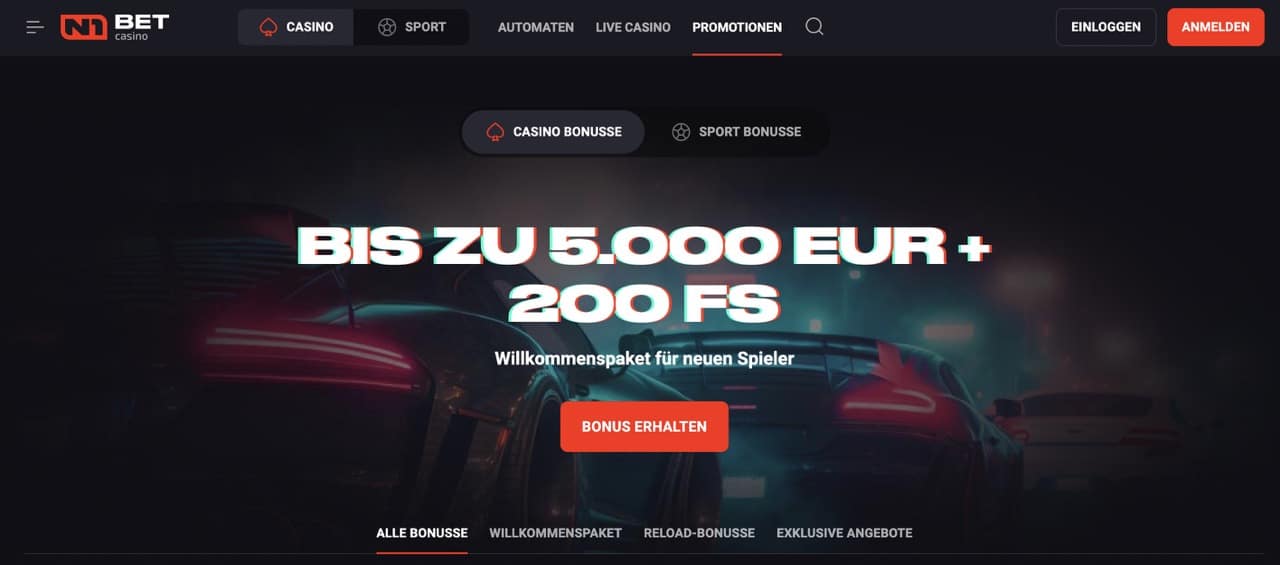
Task: Open Promotionen menu item
Action: [x=737, y=27]
